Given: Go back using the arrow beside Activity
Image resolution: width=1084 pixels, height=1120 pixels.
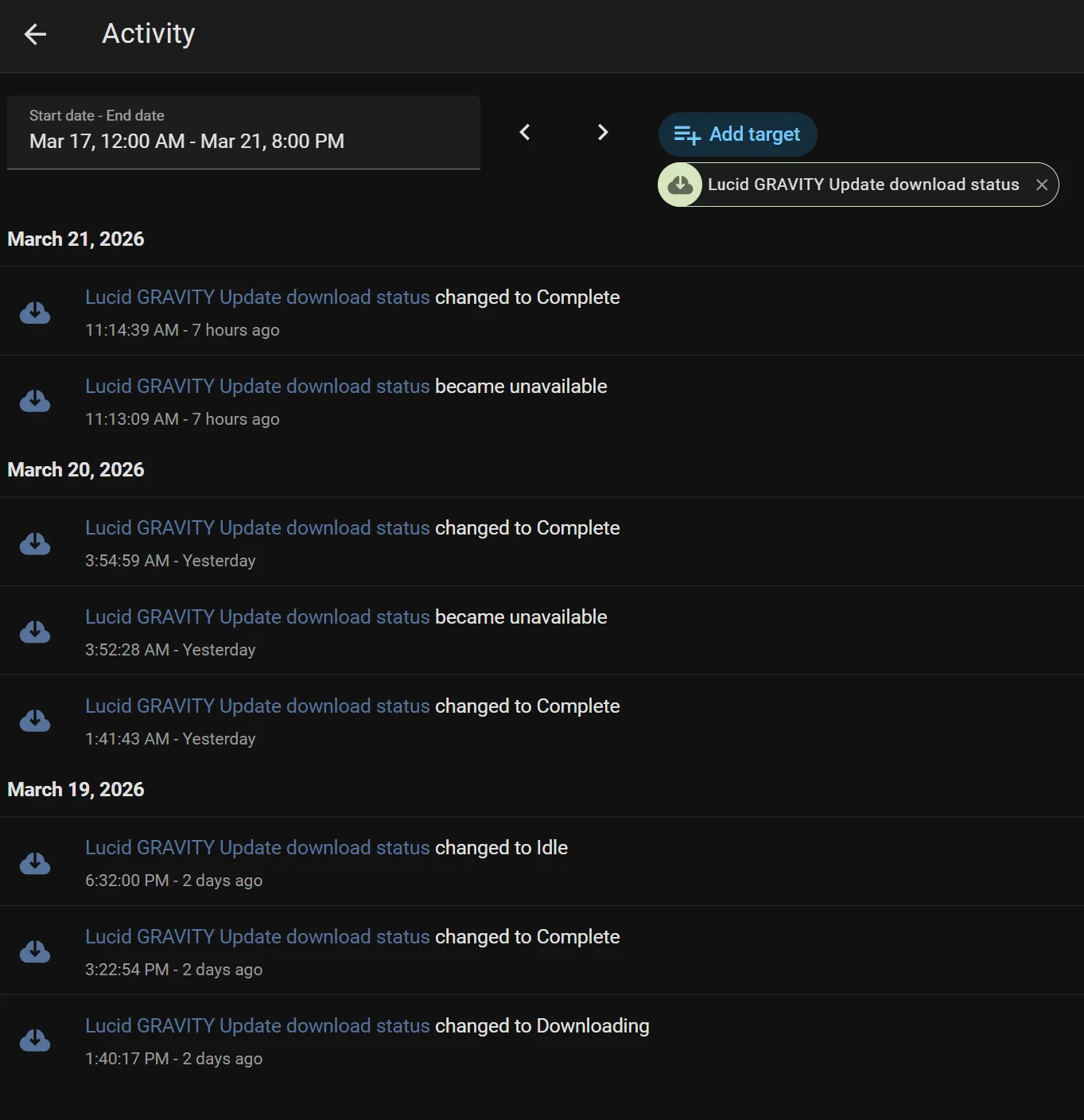Looking at the screenshot, I should click(x=35, y=34).
